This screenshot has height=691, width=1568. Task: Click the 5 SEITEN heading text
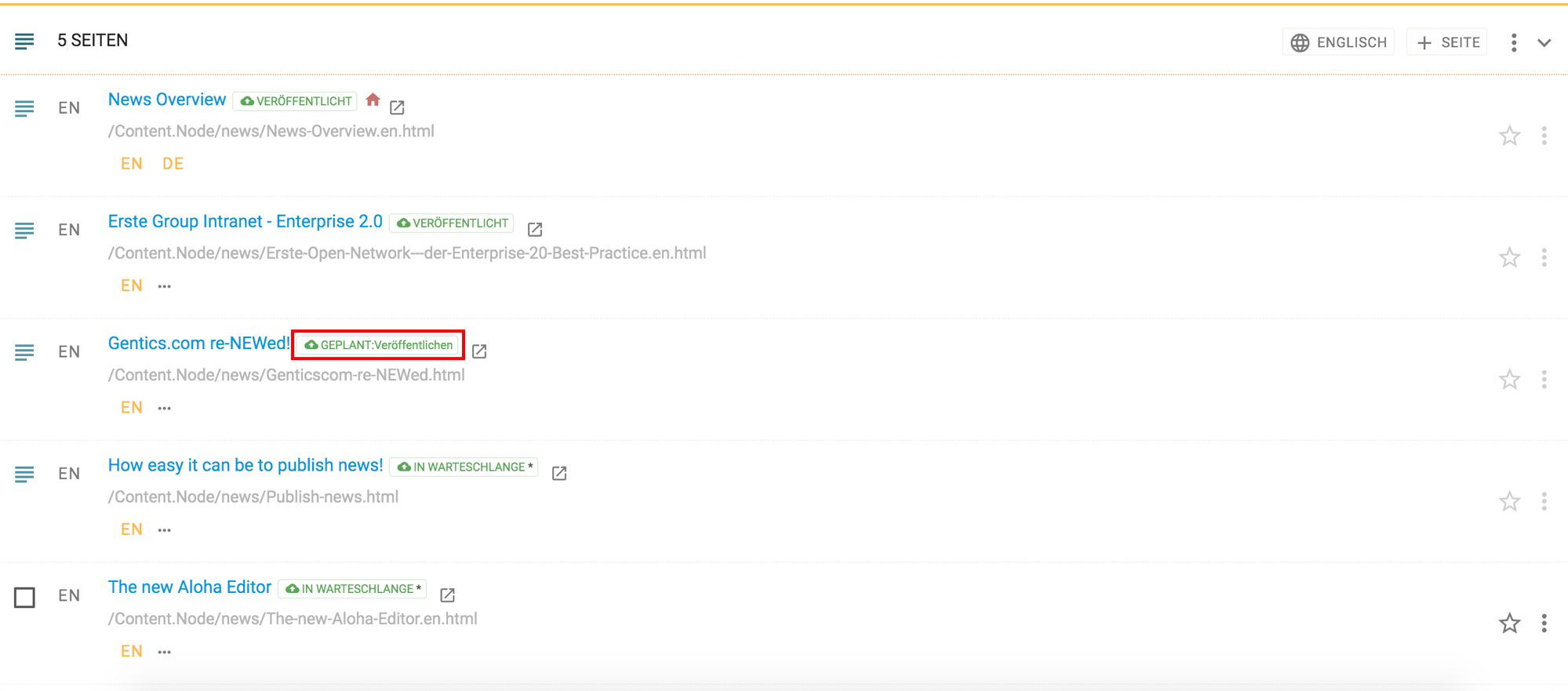click(x=93, y=40)
